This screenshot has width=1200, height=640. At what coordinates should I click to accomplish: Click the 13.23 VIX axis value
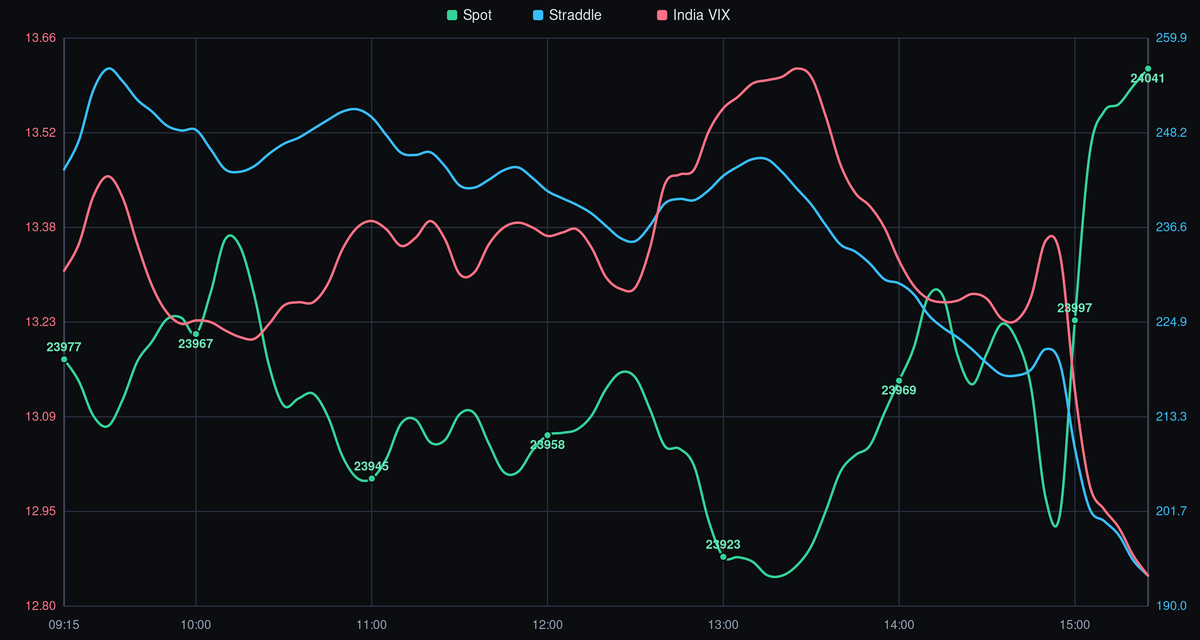(40, 322)
